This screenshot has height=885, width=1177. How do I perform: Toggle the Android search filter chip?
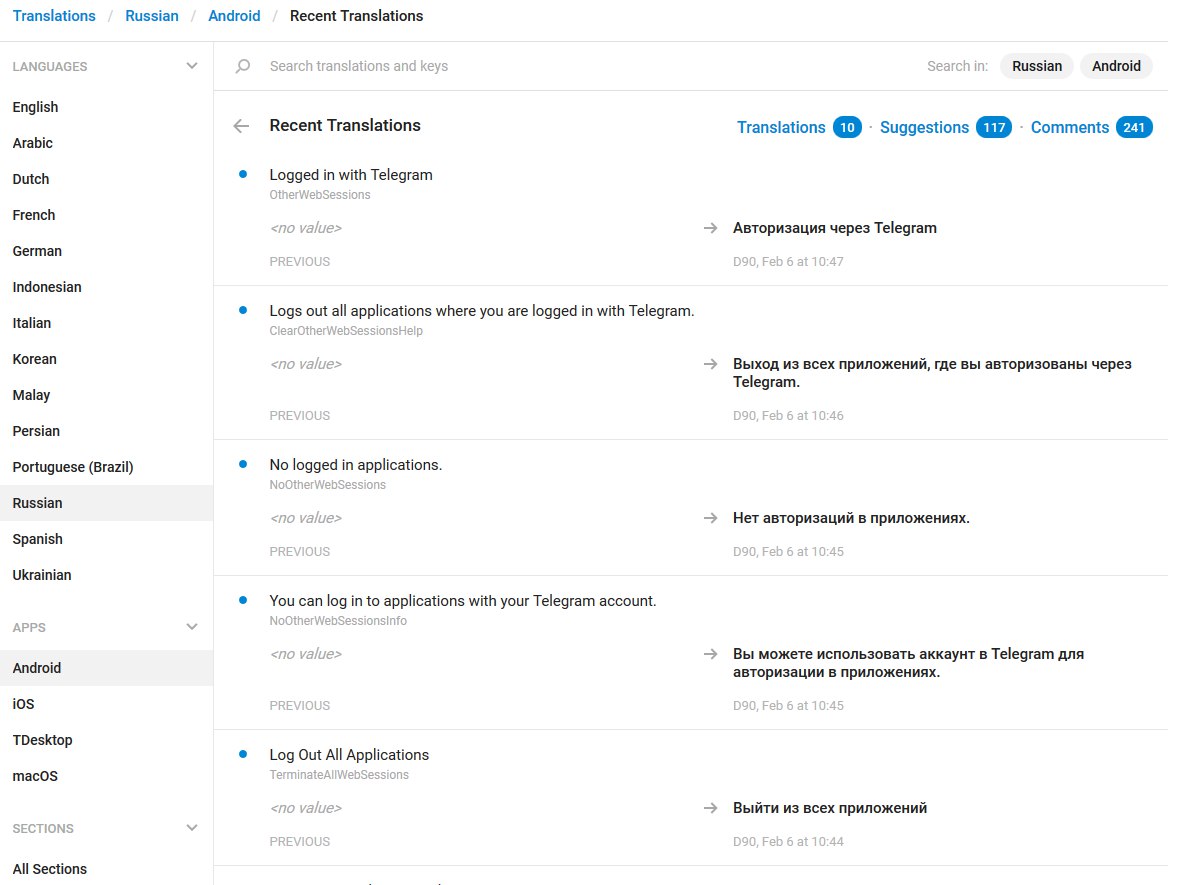click(1116, 66)
